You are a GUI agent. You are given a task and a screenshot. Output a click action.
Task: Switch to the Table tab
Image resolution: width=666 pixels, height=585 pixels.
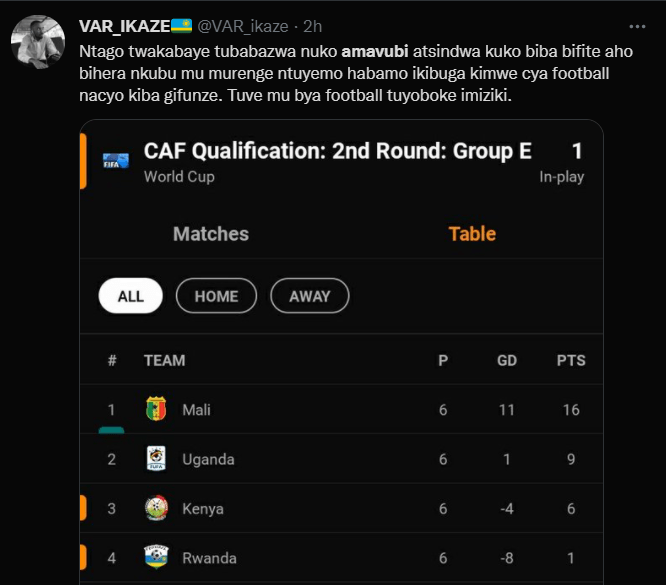pos(472,233)
